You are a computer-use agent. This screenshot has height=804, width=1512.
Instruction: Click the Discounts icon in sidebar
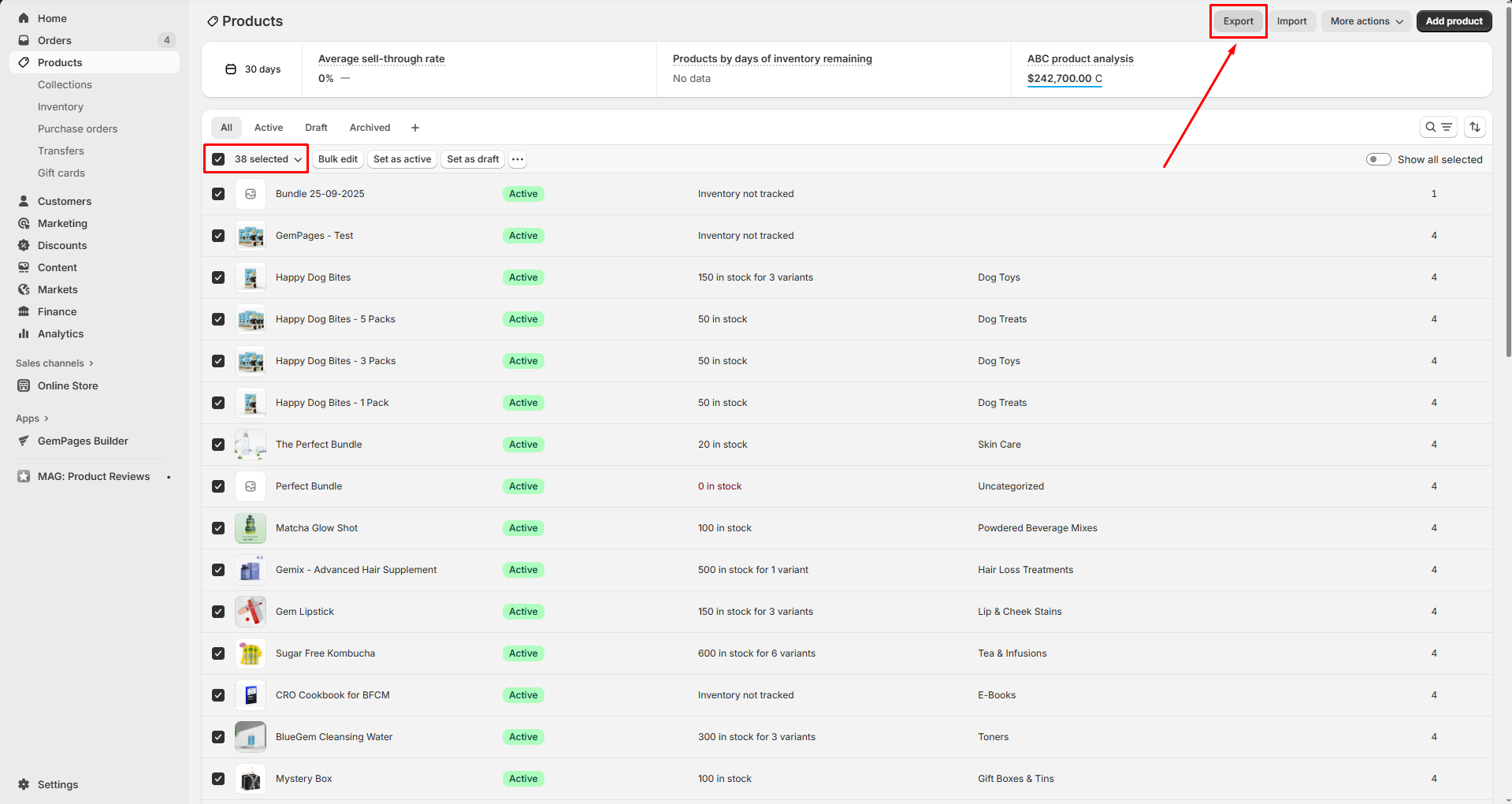pyautogui.click(x=24, y=245)
